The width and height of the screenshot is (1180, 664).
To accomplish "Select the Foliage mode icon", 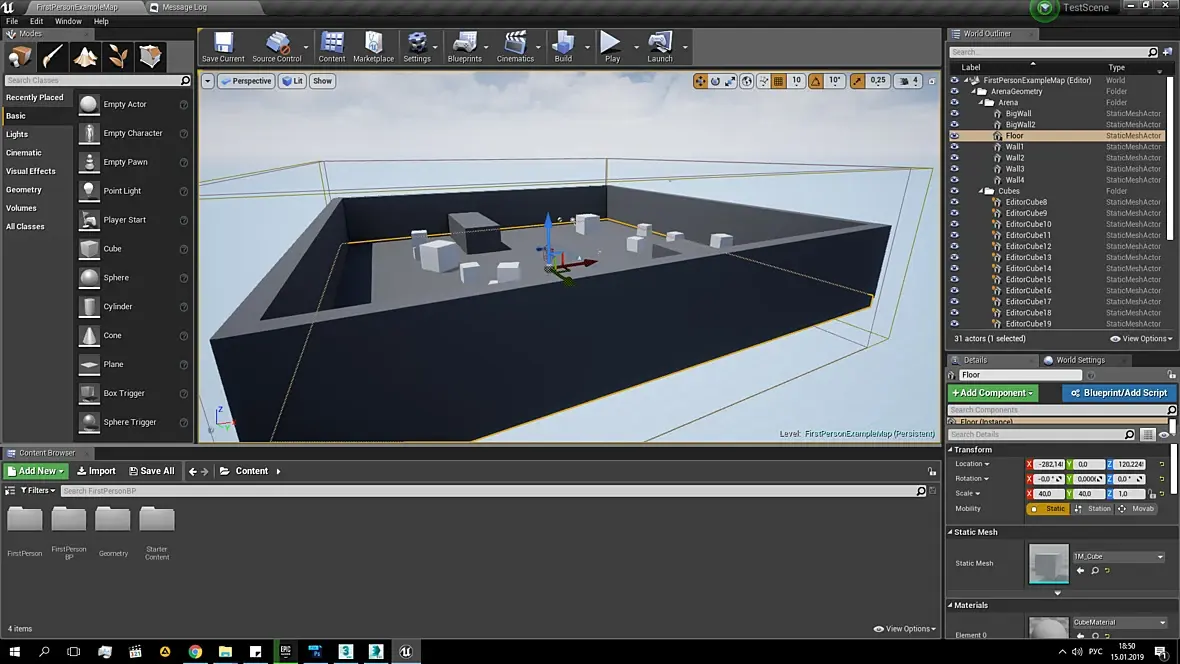I will coord(118,56).
